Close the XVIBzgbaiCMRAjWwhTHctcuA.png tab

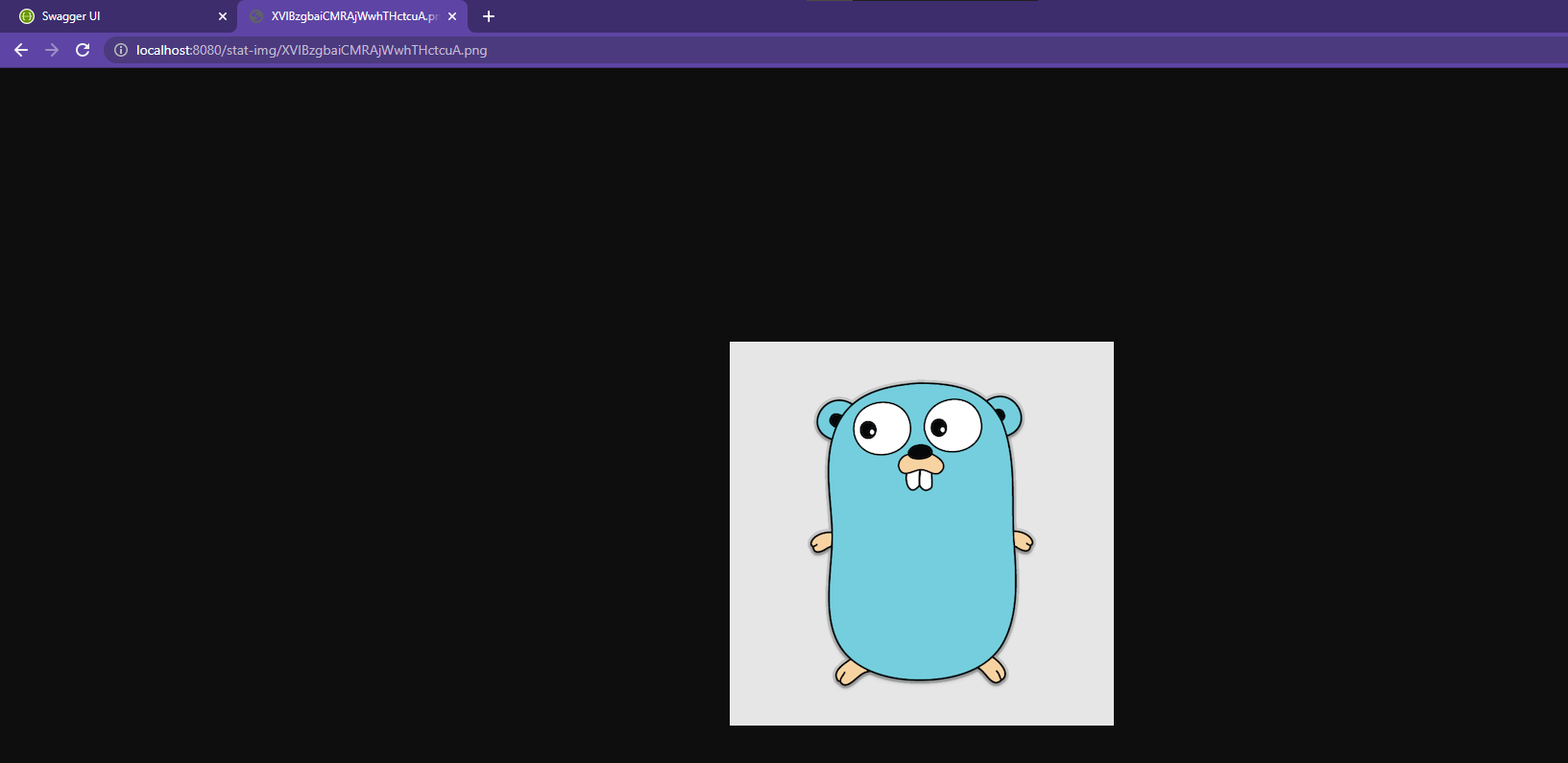click(x=452, y=16)
